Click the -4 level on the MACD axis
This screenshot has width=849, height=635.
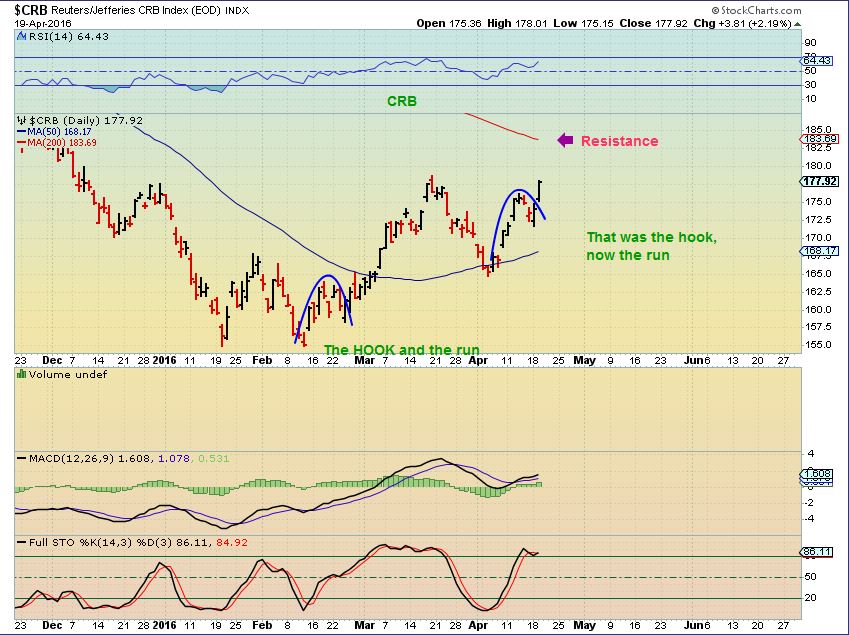click(x=810, y=519)
